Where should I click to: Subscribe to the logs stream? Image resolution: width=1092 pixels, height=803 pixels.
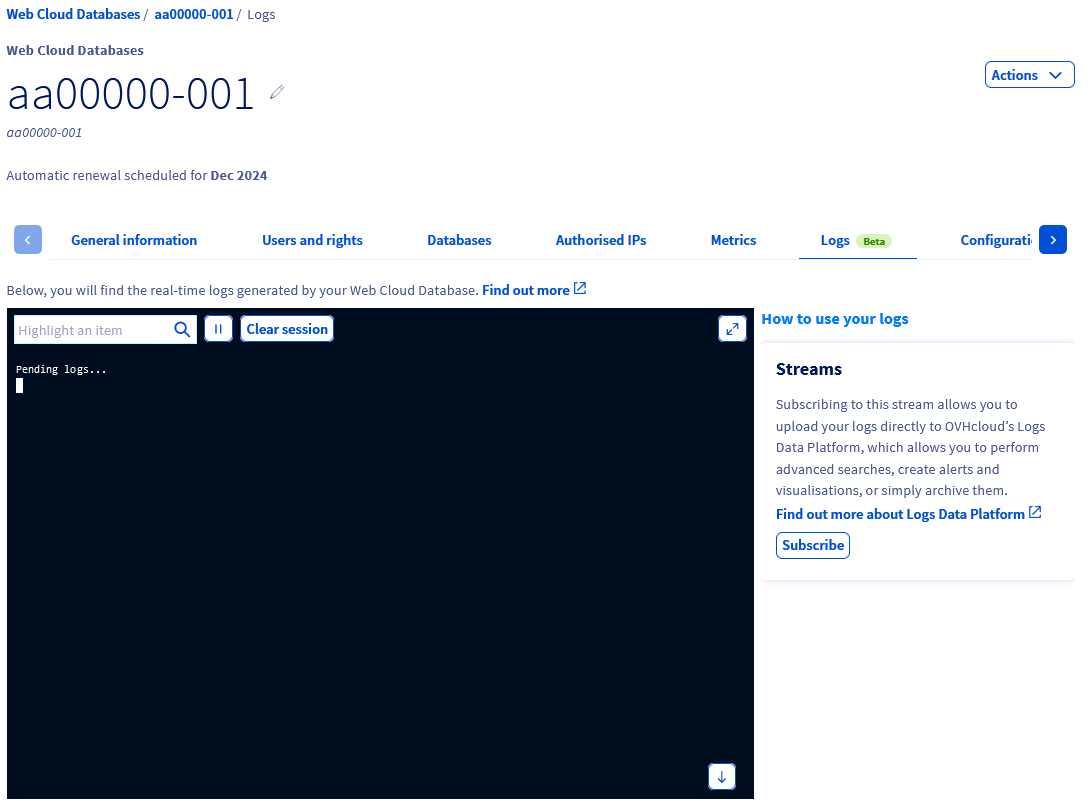812,545
